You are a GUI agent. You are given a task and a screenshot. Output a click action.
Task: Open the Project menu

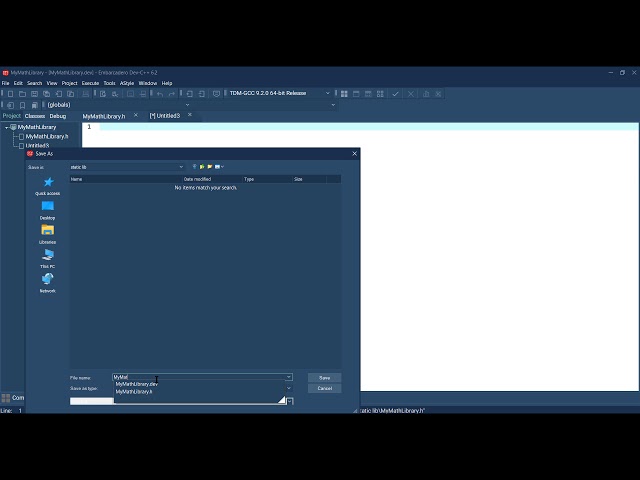pyautogui.click(x=69, y=83)
